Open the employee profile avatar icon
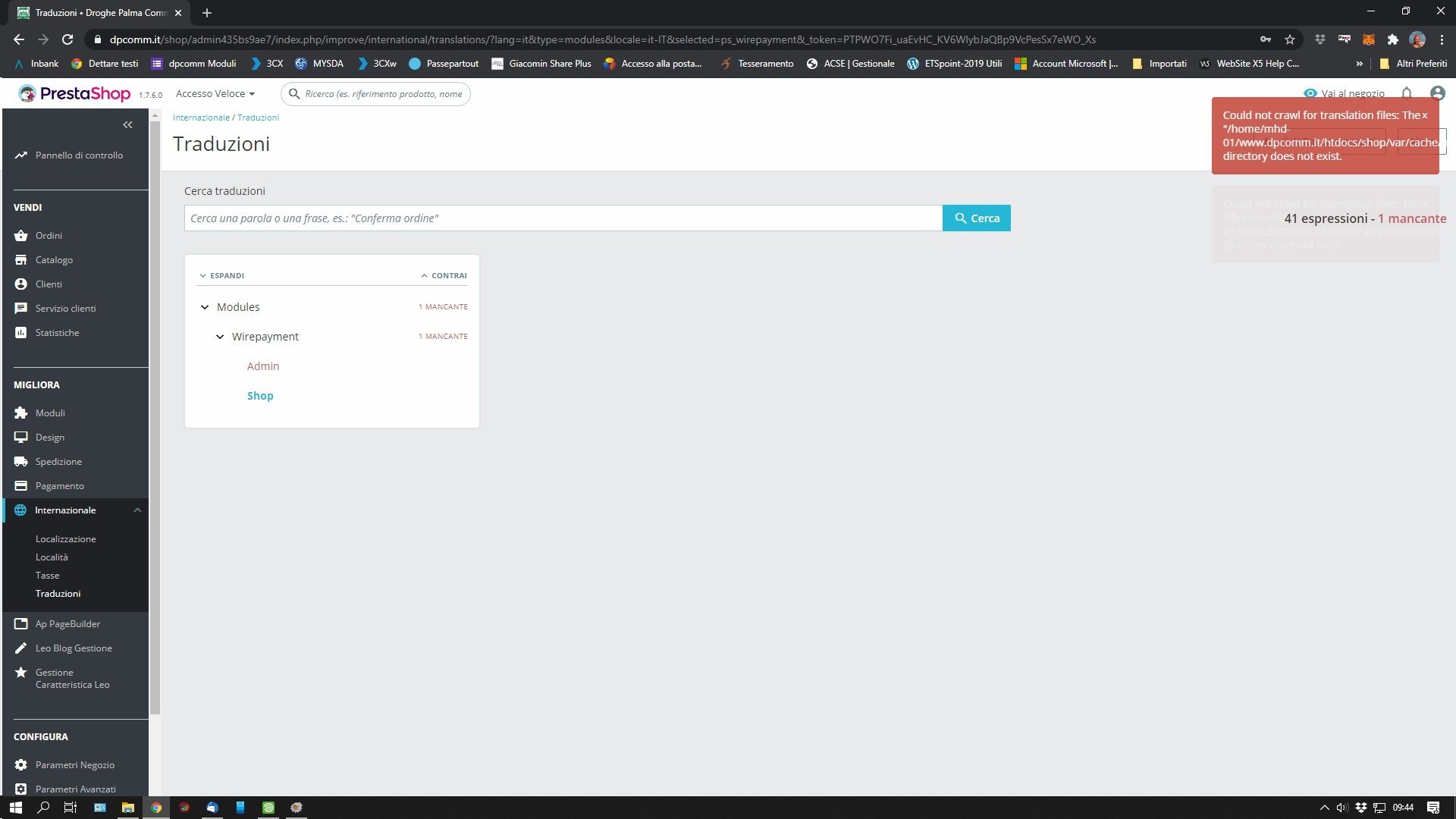 pyautogui.click(x=1437, y=93)
